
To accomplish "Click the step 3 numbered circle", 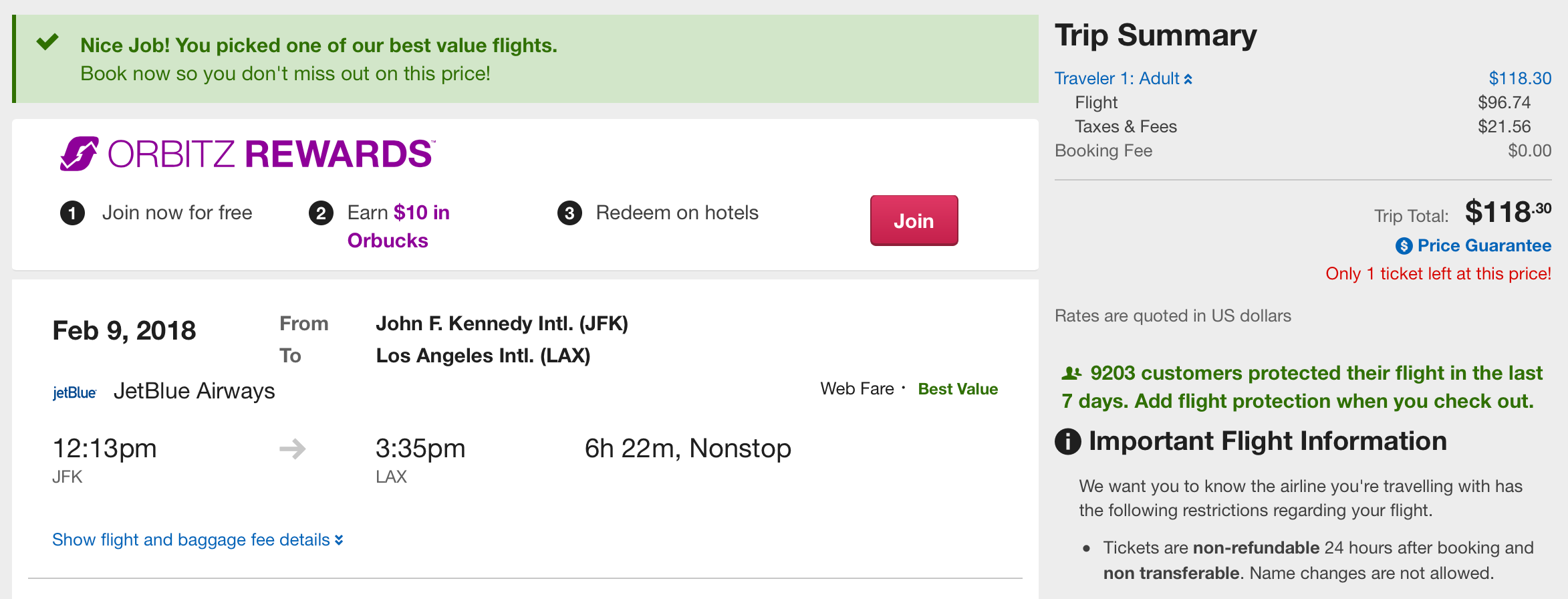I will 569,213.
